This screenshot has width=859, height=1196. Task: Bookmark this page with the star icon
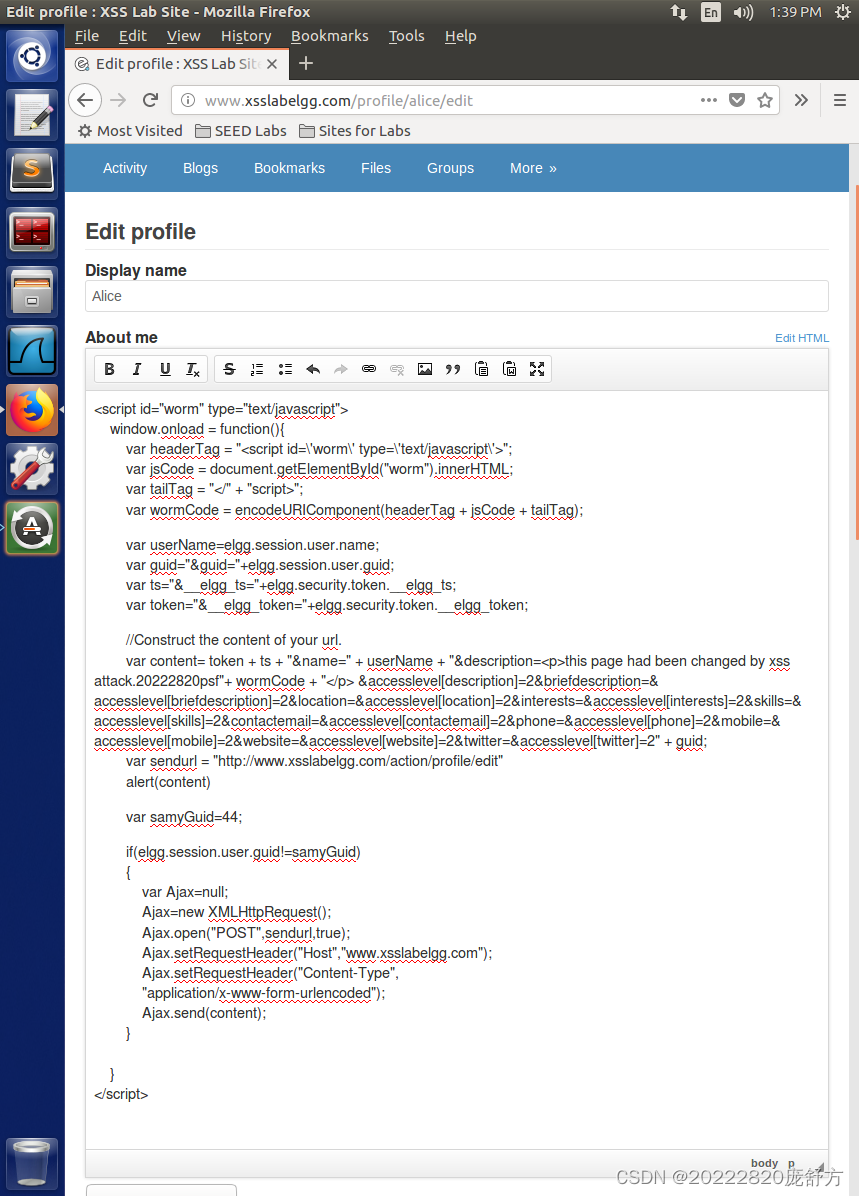[765, 100]
